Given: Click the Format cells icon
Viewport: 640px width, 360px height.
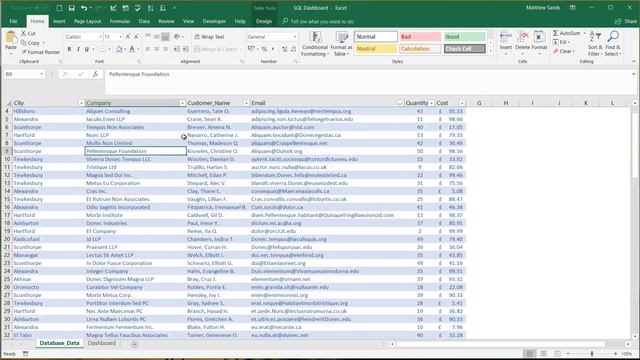Looking at the screenshot, I should [x=539, y=37].
